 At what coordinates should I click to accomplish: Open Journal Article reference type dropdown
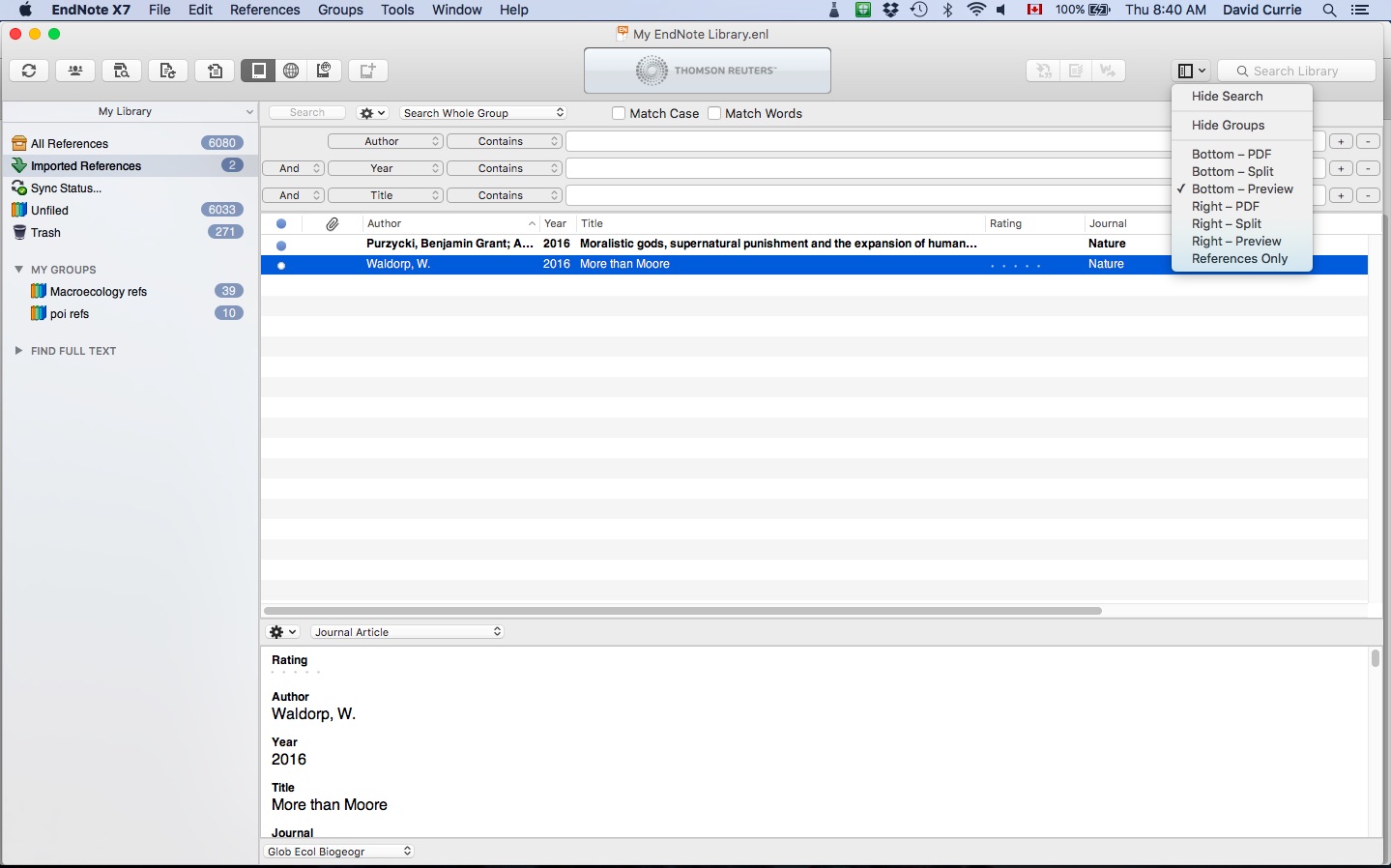click(x=407, y=632)
